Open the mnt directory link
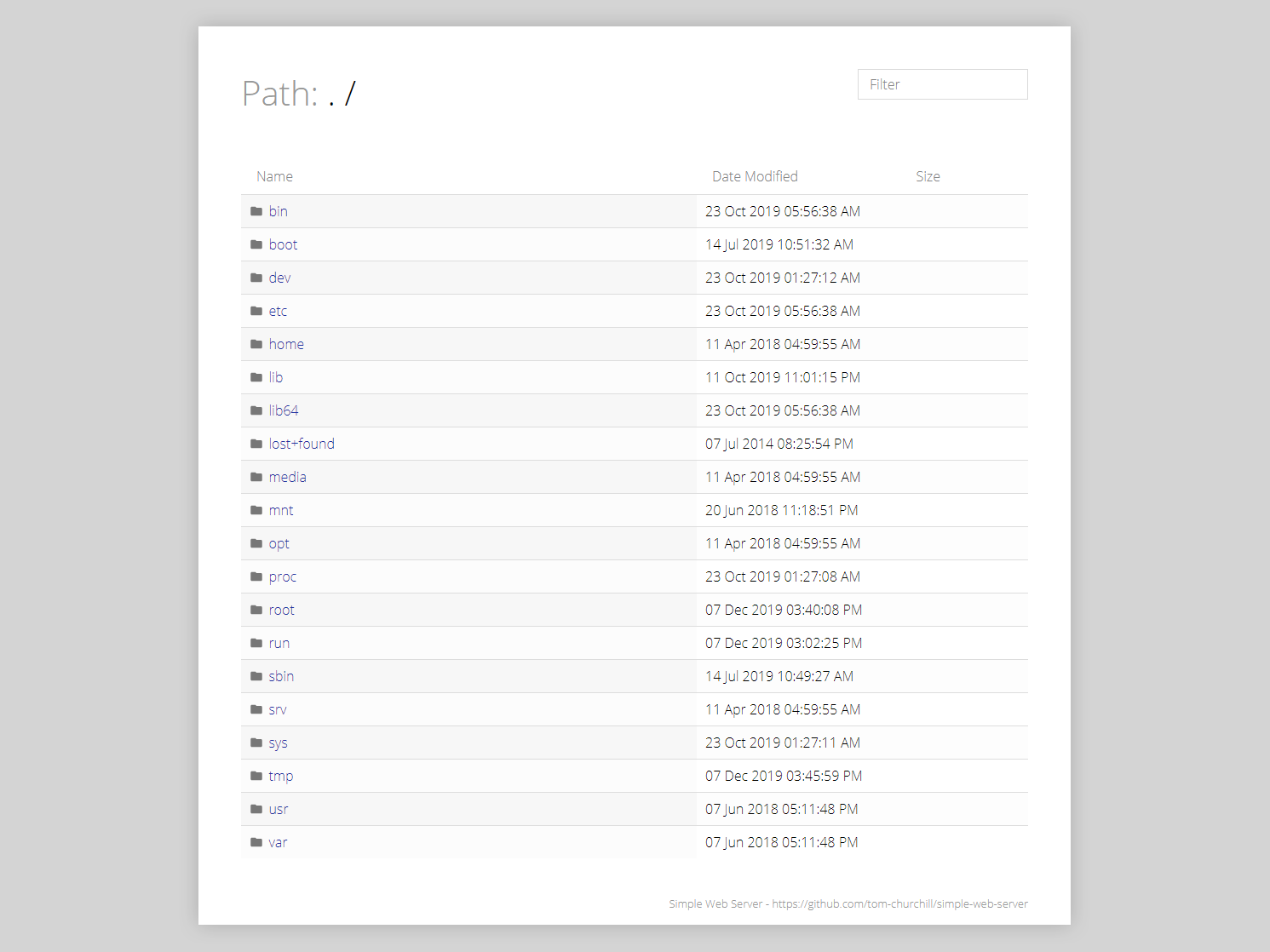1270x952 pixels. click(x=281, y=510)
